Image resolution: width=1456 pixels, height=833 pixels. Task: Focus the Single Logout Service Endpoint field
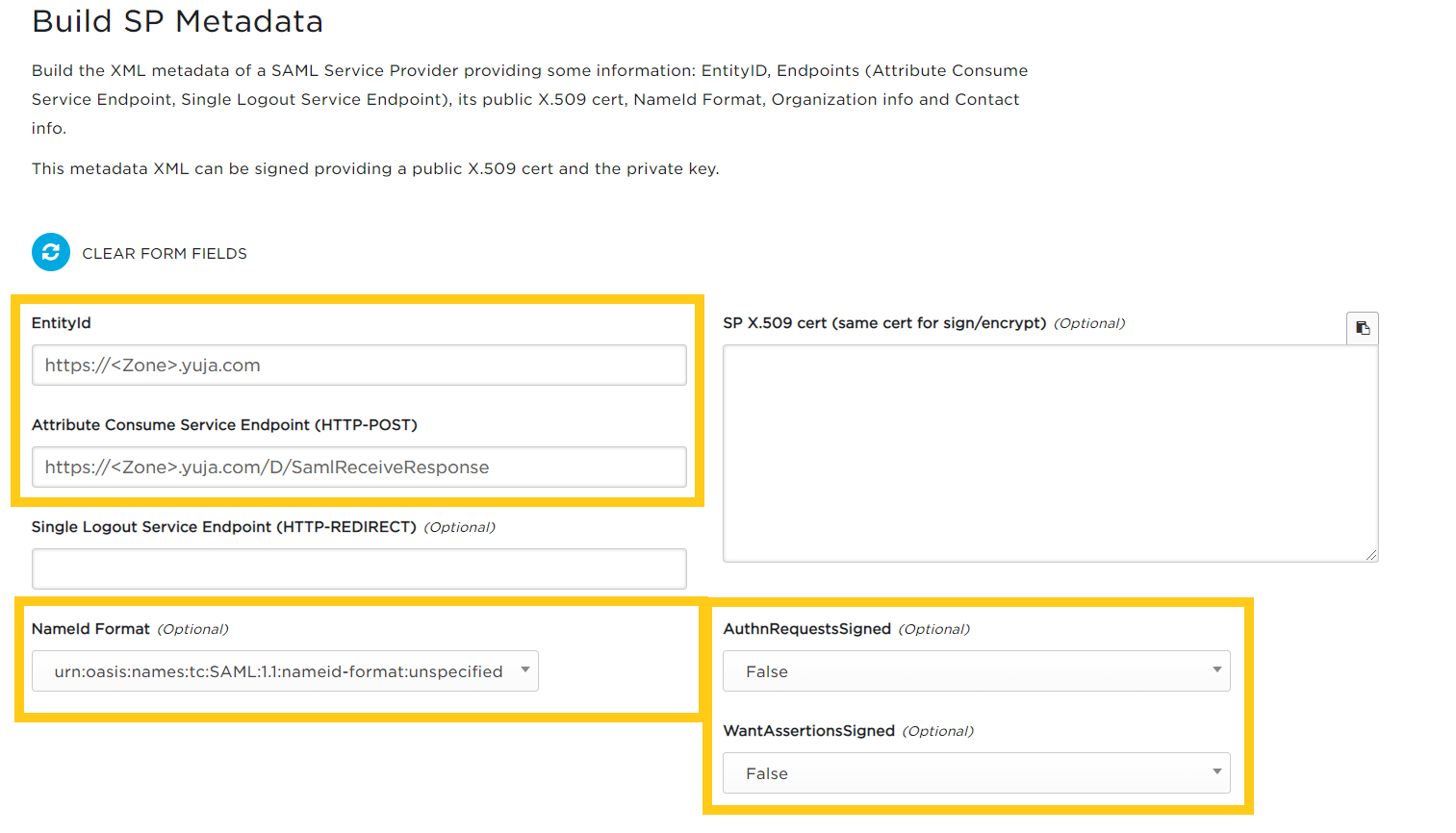pyautogui.click(x=359, y=569)
